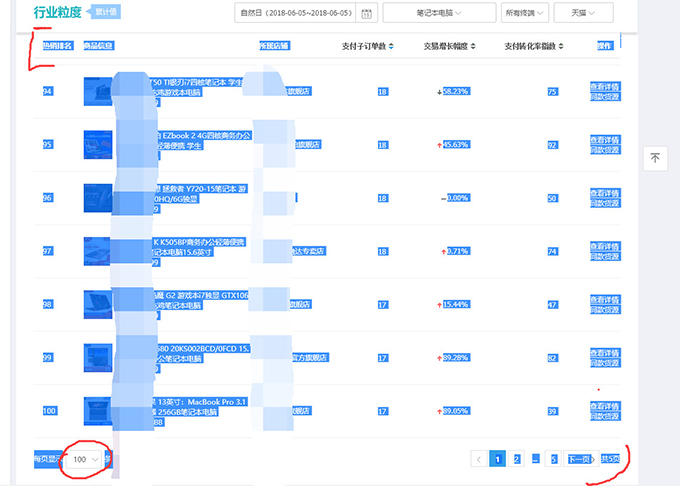The width and height of the screenshot is (680, 486).
Task: Open 查看详情 for rank 94 row
Action: click(x=605, y=86)
